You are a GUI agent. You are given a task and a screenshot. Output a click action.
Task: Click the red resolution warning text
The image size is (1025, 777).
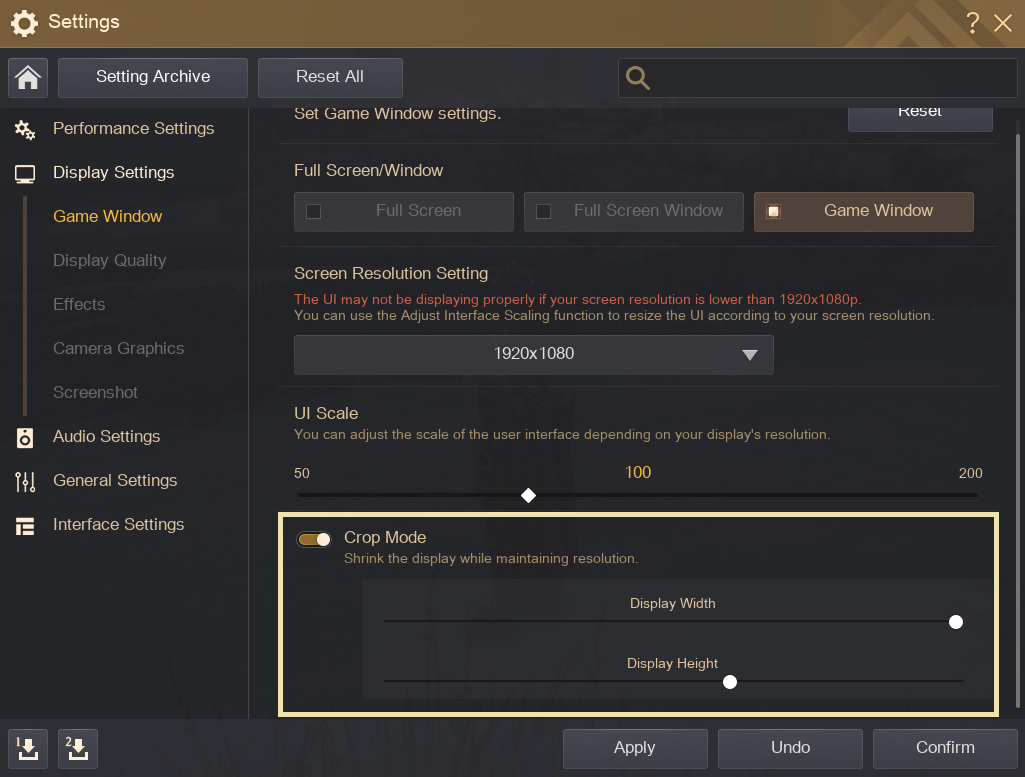578,299
